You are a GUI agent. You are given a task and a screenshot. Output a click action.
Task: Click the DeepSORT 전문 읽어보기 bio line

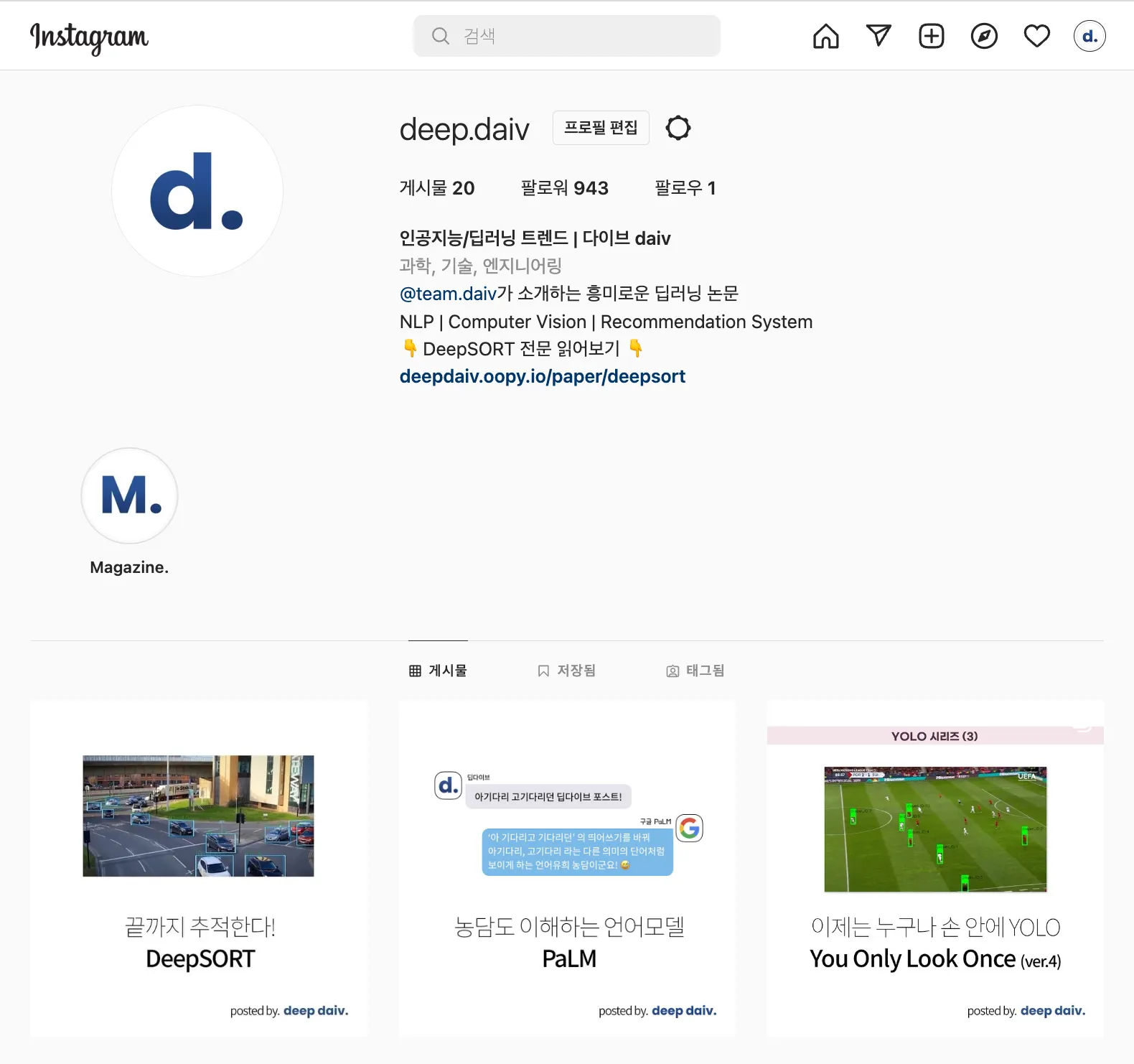(522, 349)
